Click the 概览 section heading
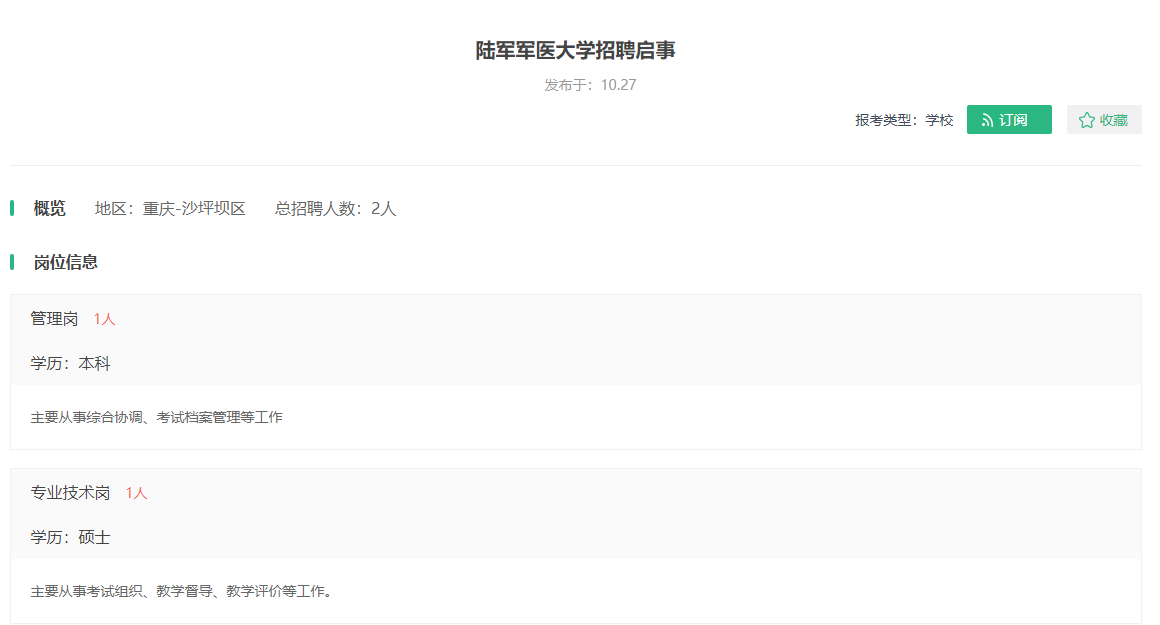The image size is (1160, 625). point(50,209)
